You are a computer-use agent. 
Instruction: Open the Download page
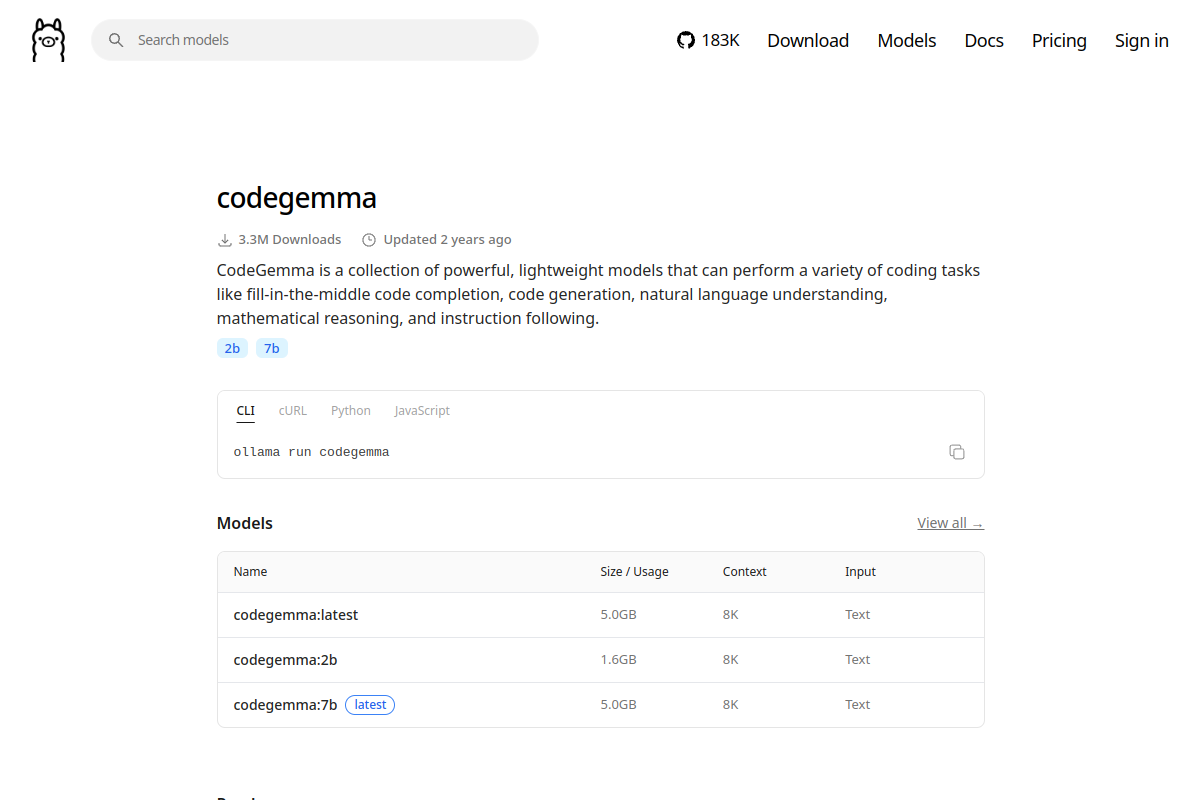(808, 40)
